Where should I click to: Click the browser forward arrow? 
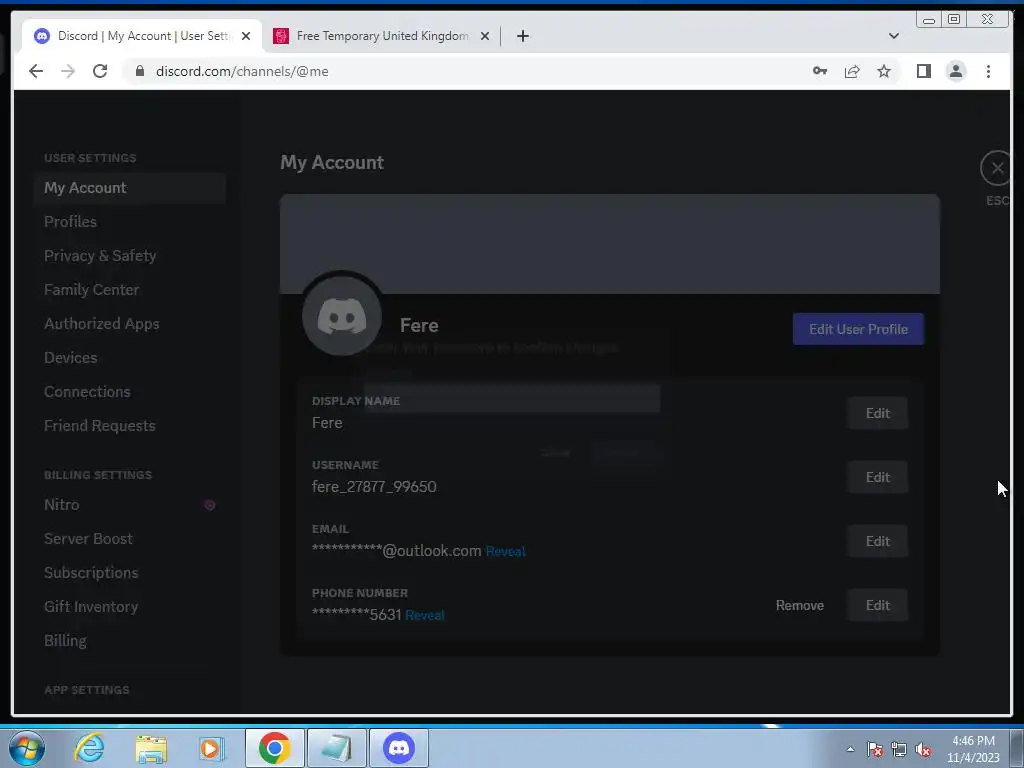point(68,71)
